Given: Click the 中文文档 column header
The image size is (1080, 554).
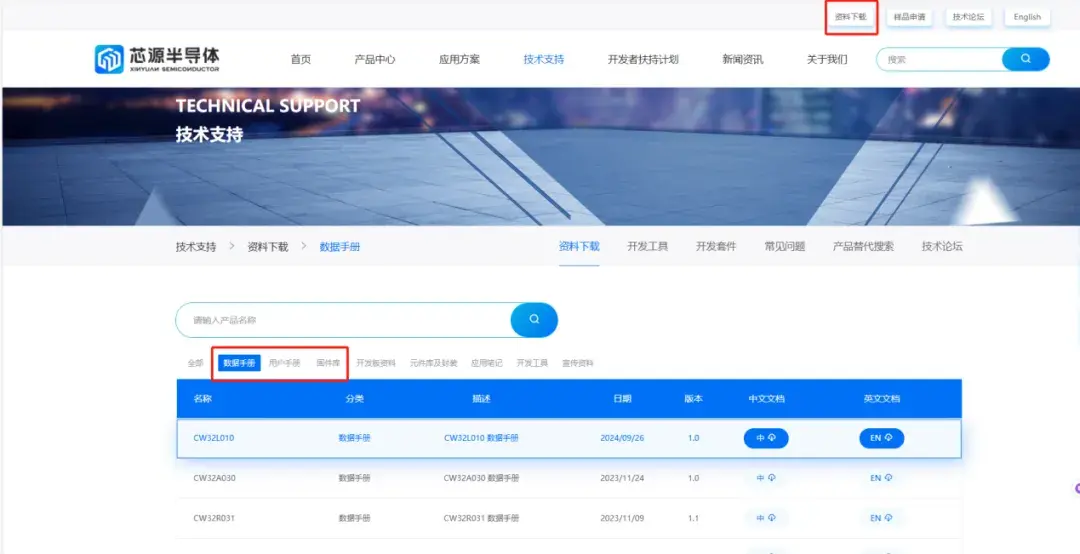Looking at the screenshot, I should [767, 399].
